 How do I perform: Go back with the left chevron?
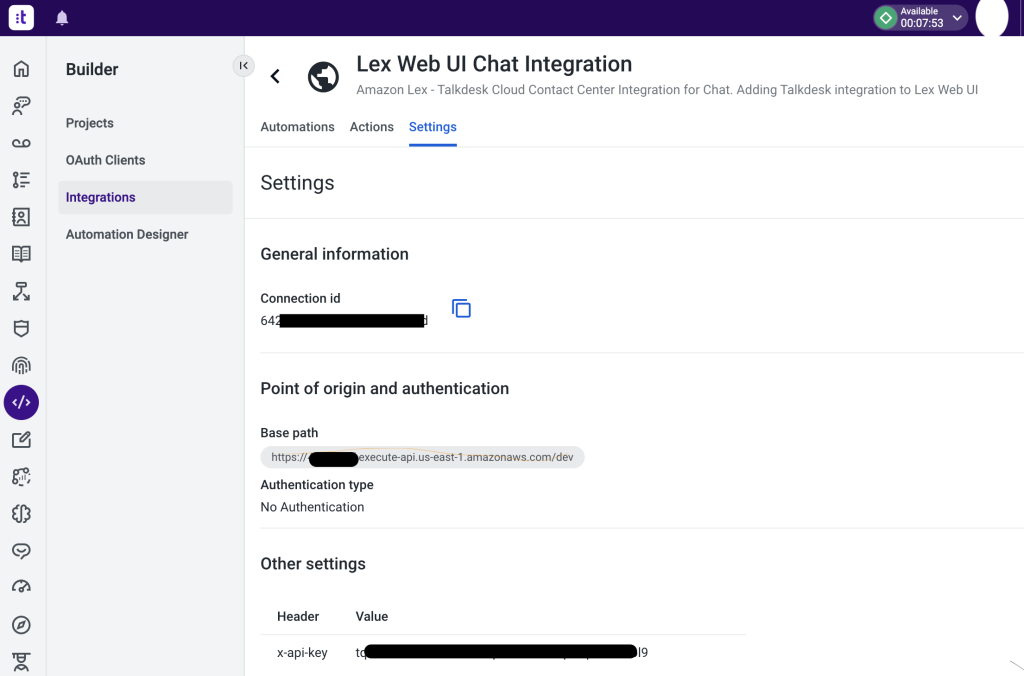276,76
